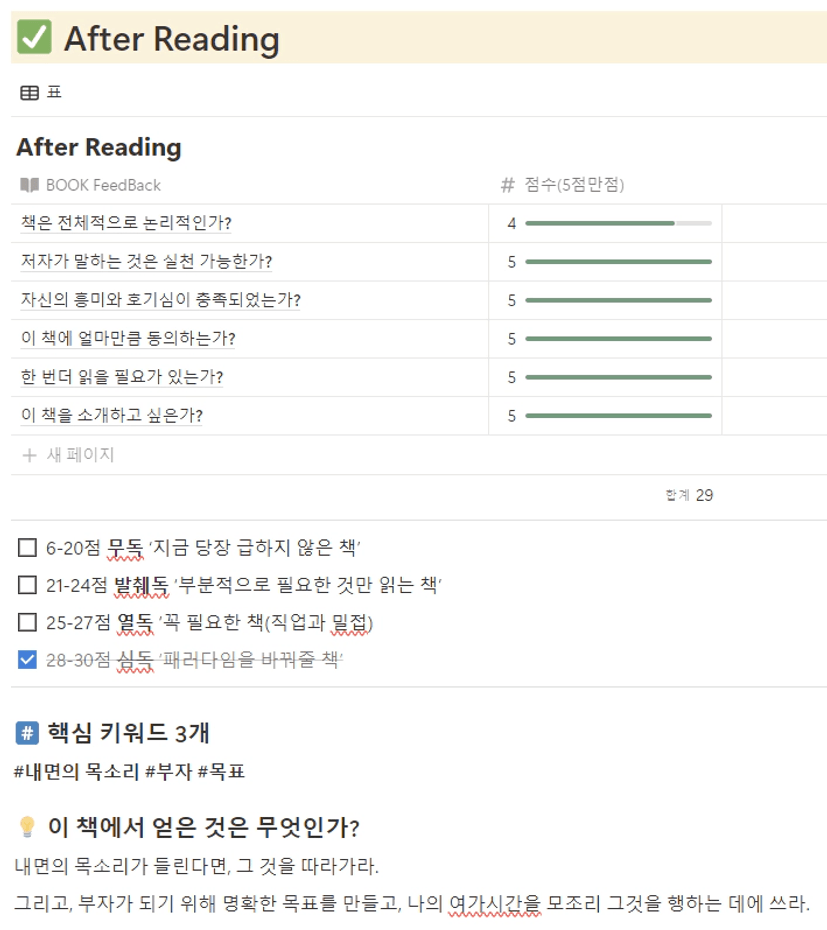Open the 책은 전체적으로 논리적인가? row

tap(126, 223)
